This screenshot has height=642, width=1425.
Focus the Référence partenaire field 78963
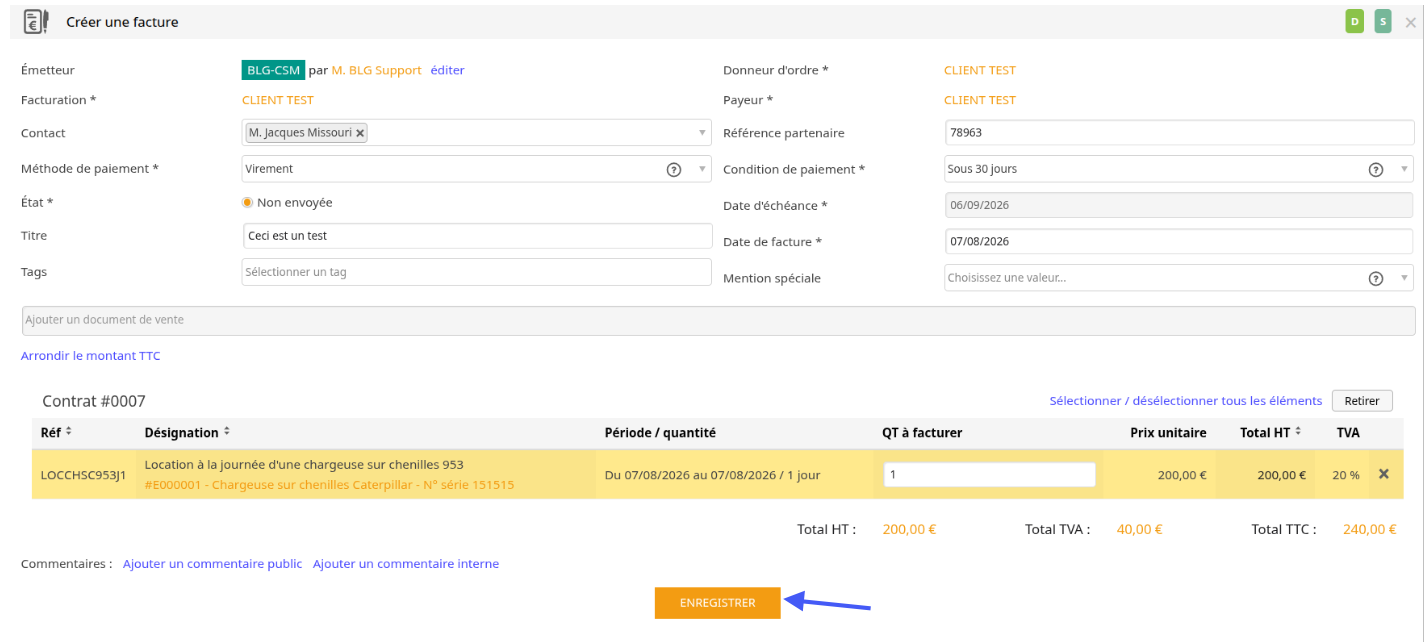click(x=1180, y=132)
